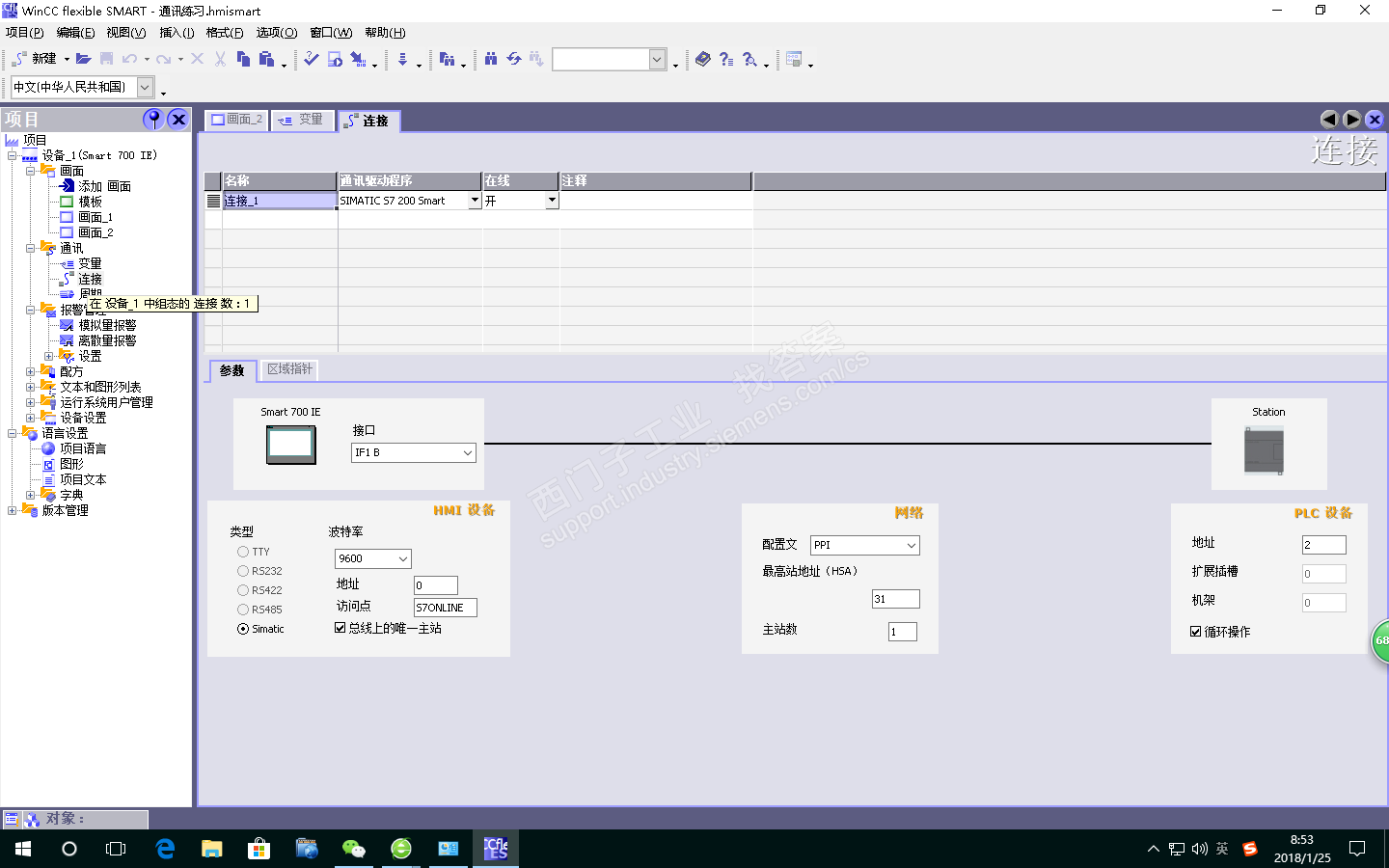Click the Smart 700 IE panel image
Screen dimensions: 1389x868
pos(290,445)
